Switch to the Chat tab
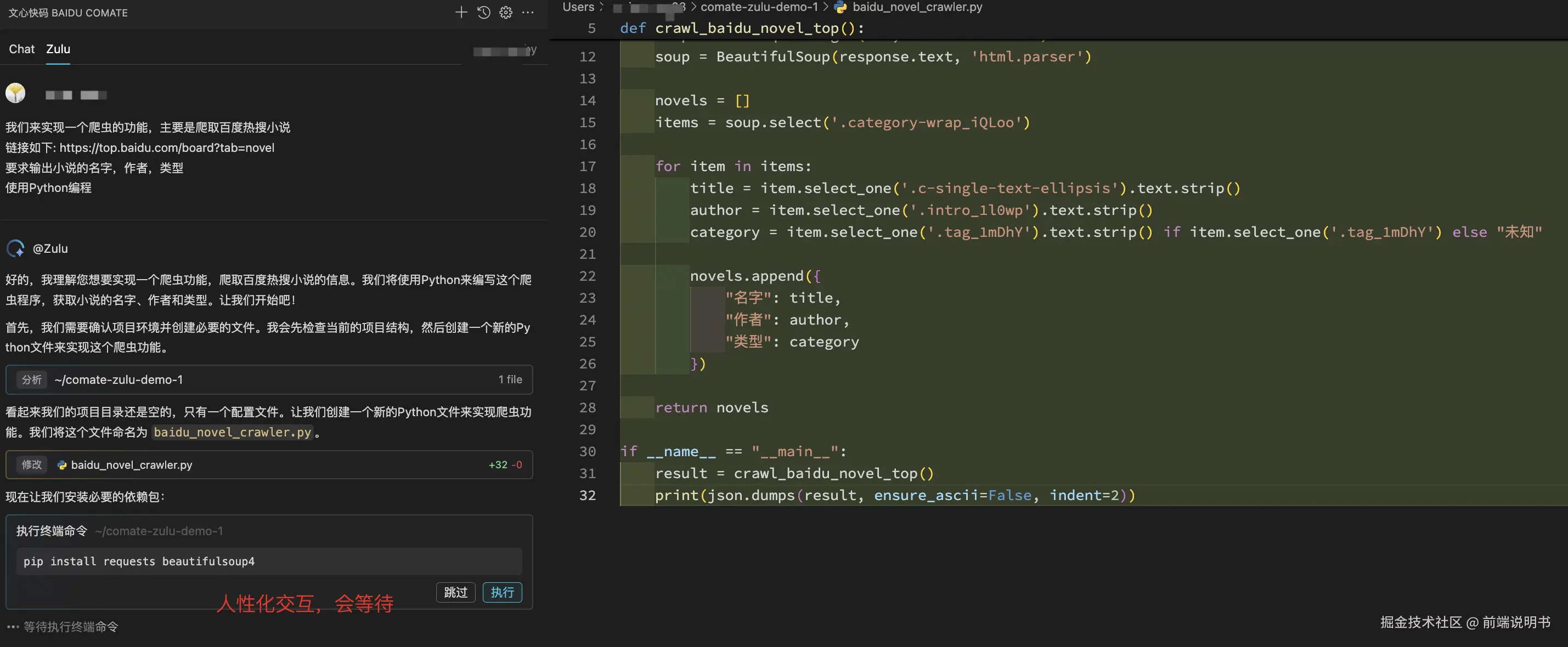The image size is (1568, 647). tap(21, 49)
